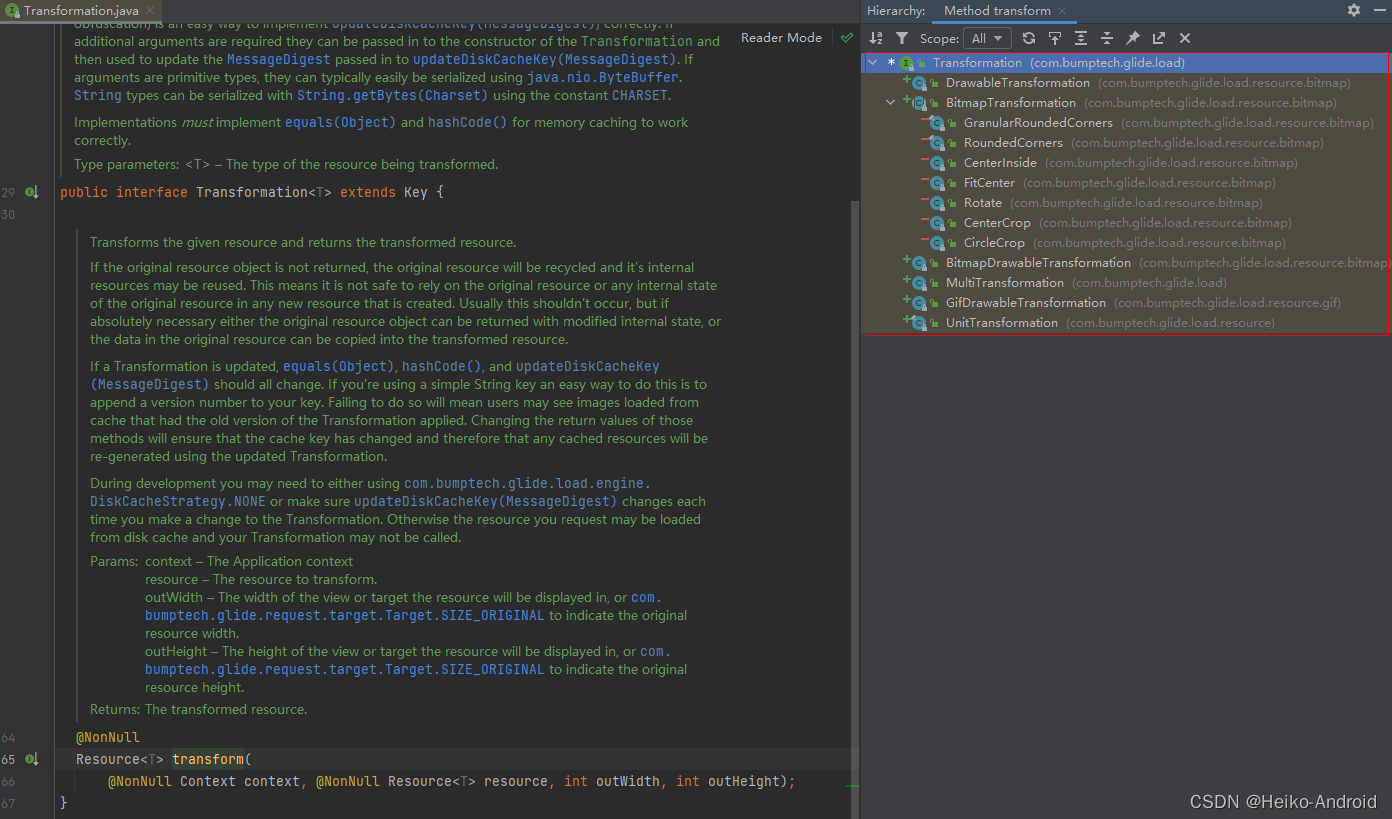1392x819 pixels.
Task: Open hashCode() link near equals(Object)
Action: (x=467, y=122)
